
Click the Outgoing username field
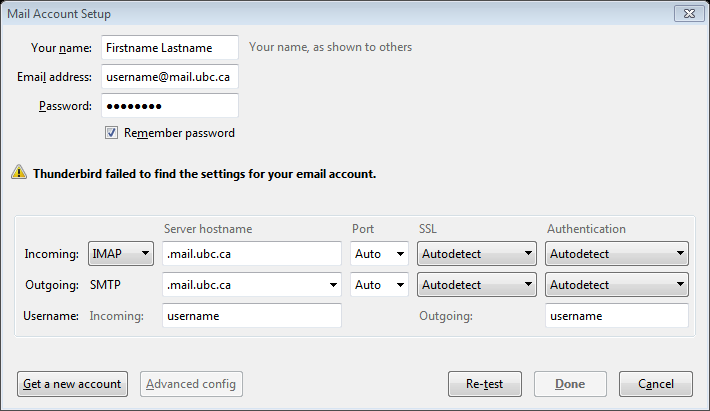[617, 316]
